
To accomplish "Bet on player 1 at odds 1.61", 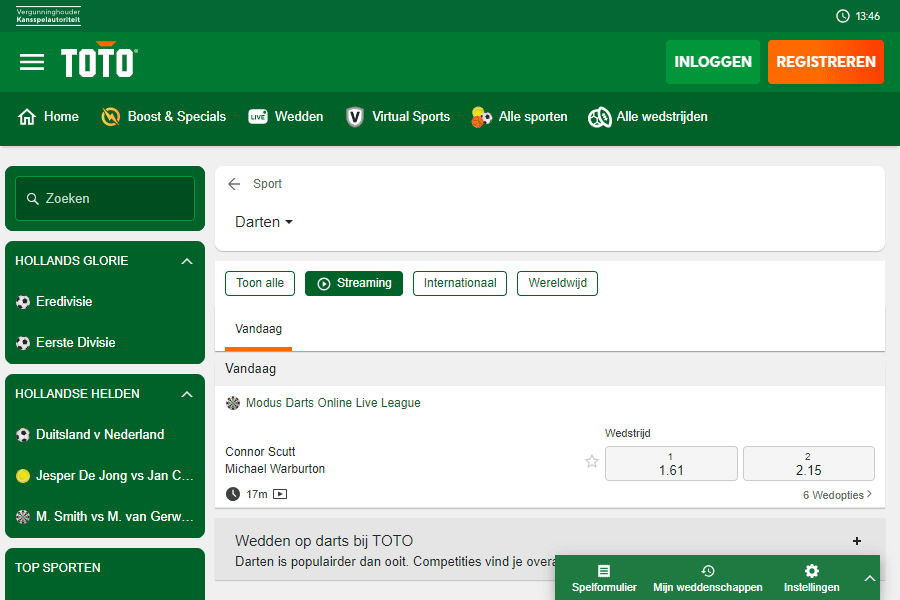I will click(671, 463).
